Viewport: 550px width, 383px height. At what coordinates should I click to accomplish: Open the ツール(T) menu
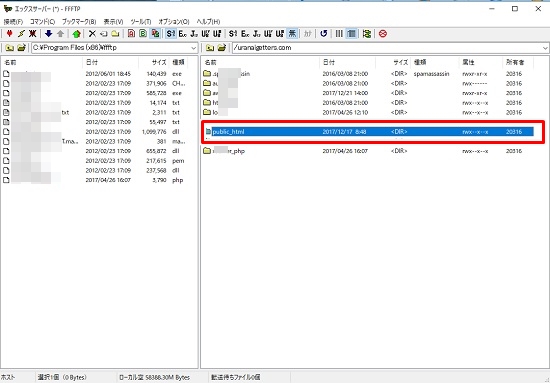pos(141,22)
